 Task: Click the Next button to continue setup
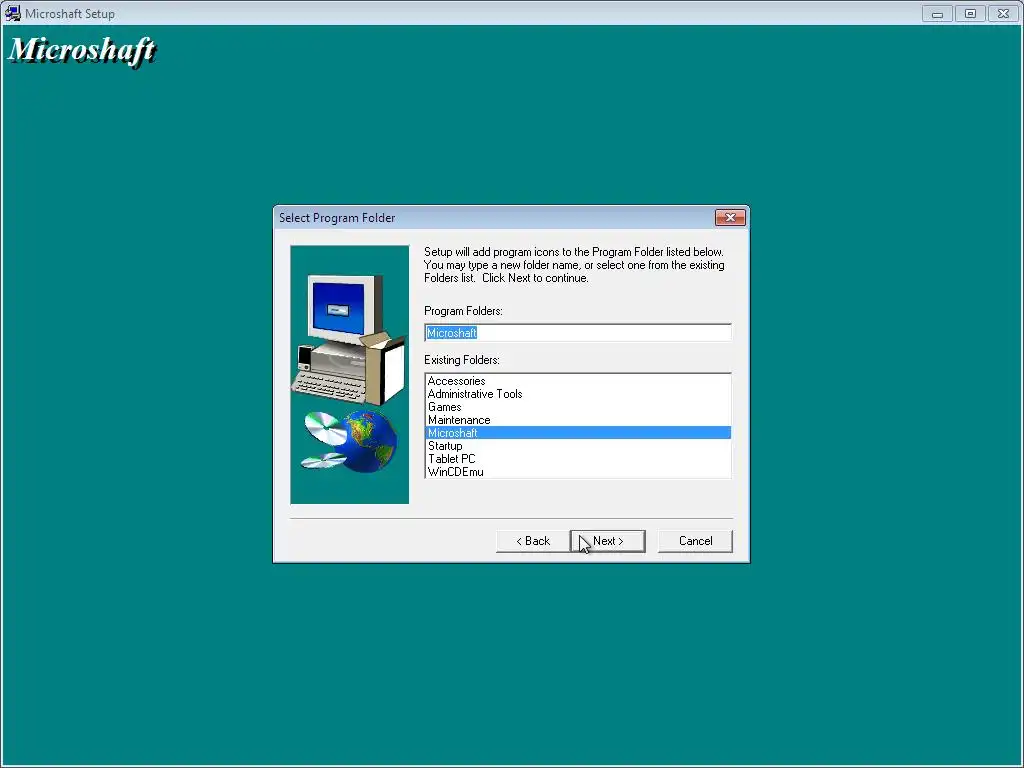coord(607,541)
